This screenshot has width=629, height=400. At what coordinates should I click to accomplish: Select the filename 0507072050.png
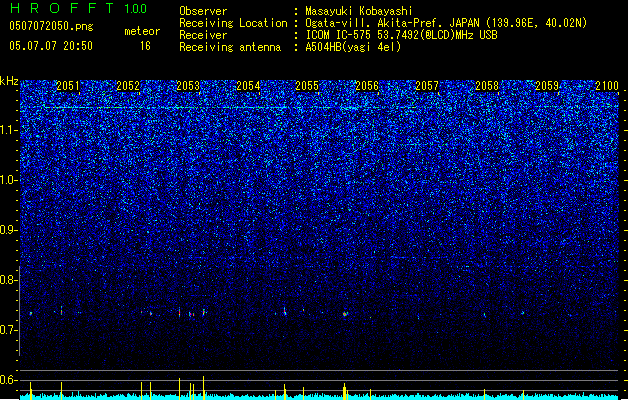click(x=51, y=26)
